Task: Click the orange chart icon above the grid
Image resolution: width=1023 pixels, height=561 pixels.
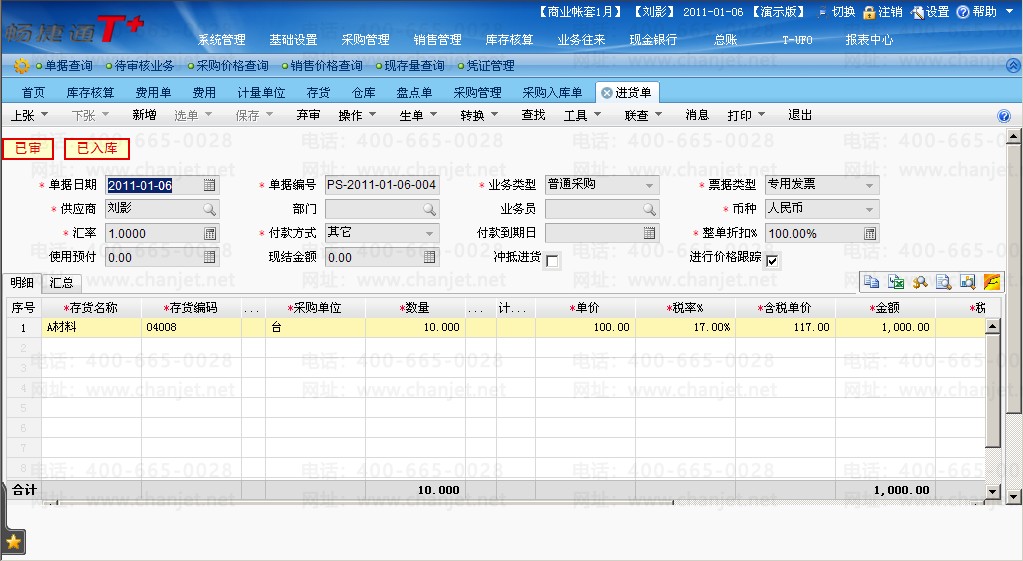Action: [992, 282]
